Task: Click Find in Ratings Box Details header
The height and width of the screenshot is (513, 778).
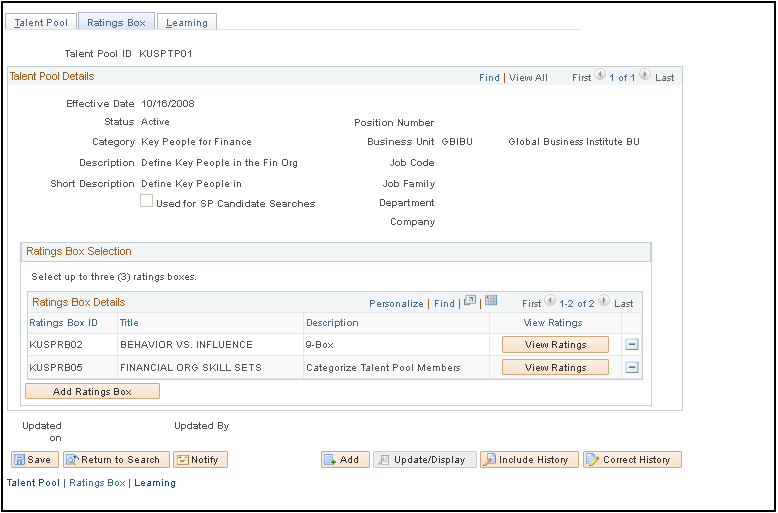Action: pos(444,304)
